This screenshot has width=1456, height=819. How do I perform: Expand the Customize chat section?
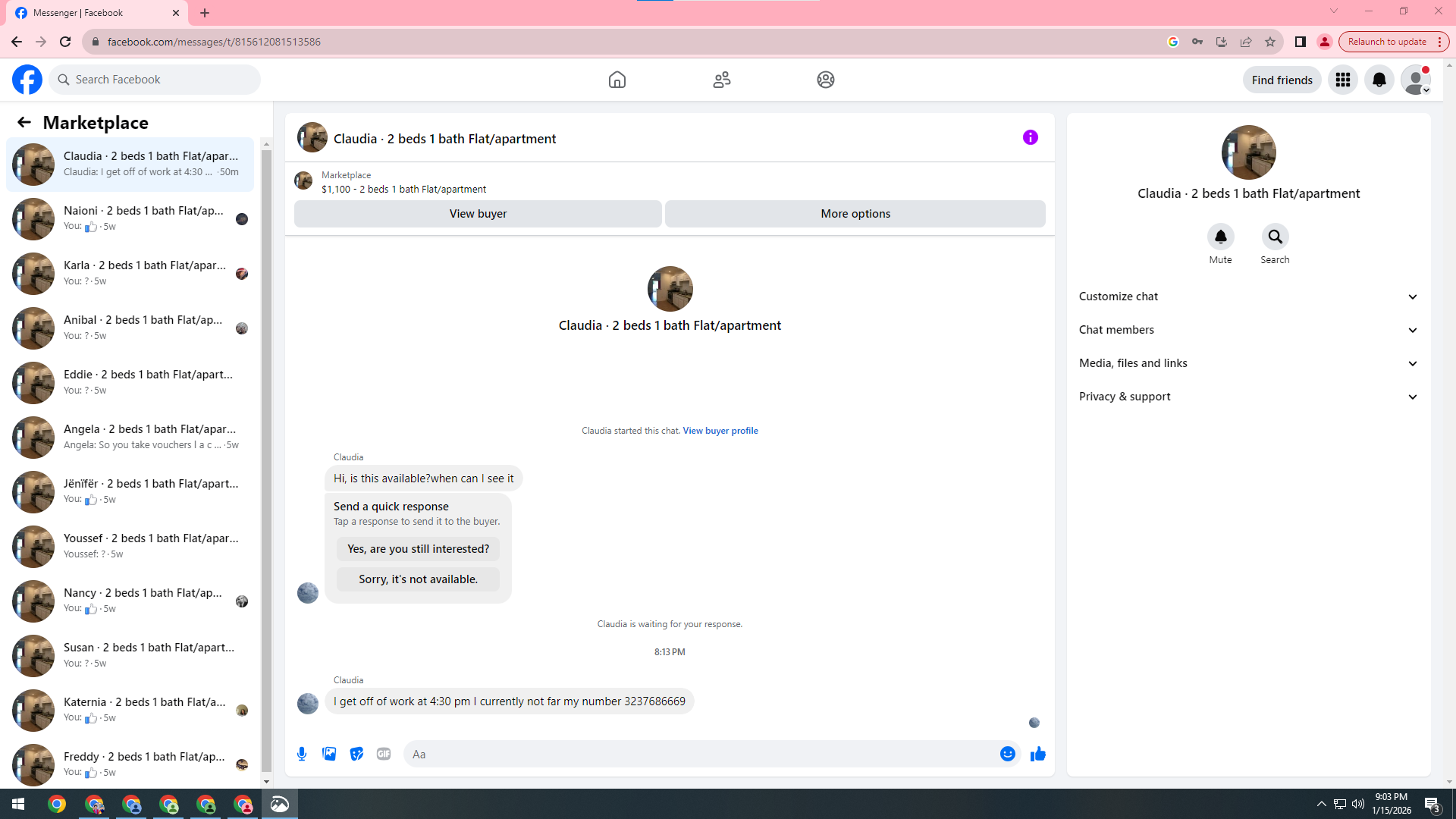coord(1248,297)
